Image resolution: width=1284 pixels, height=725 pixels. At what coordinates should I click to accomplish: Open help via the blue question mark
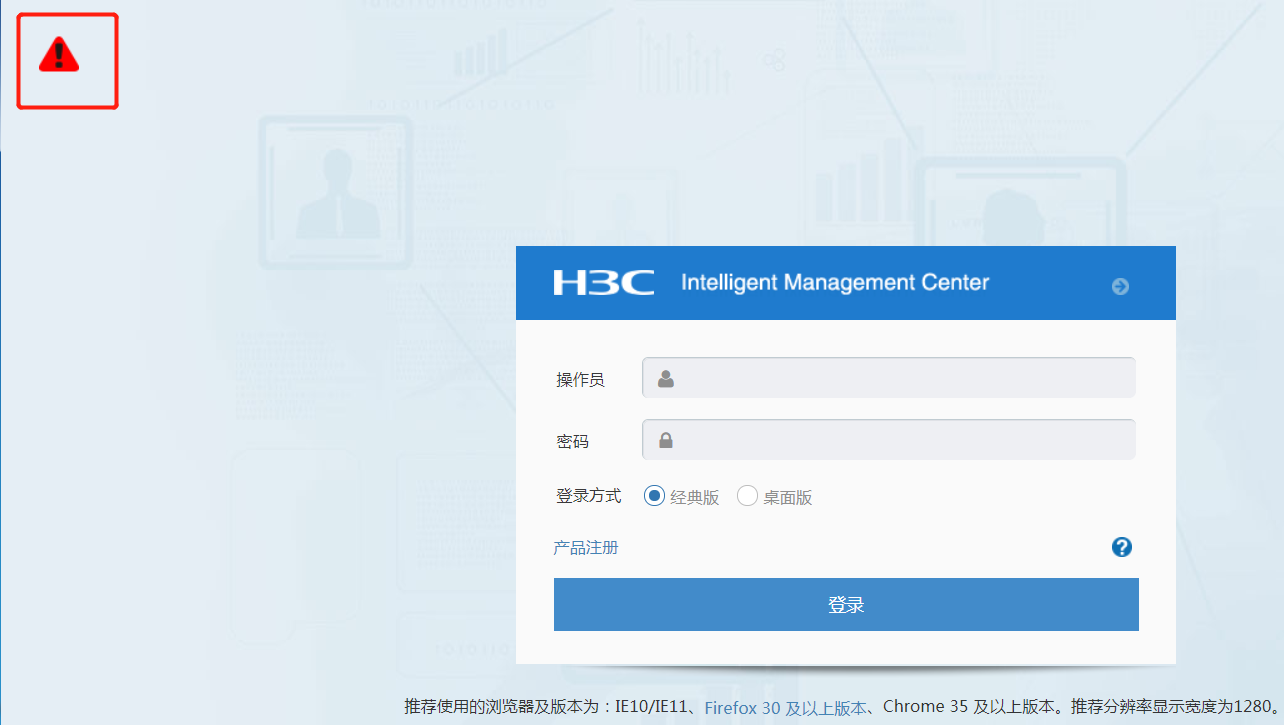click(x=1121, y=547)
